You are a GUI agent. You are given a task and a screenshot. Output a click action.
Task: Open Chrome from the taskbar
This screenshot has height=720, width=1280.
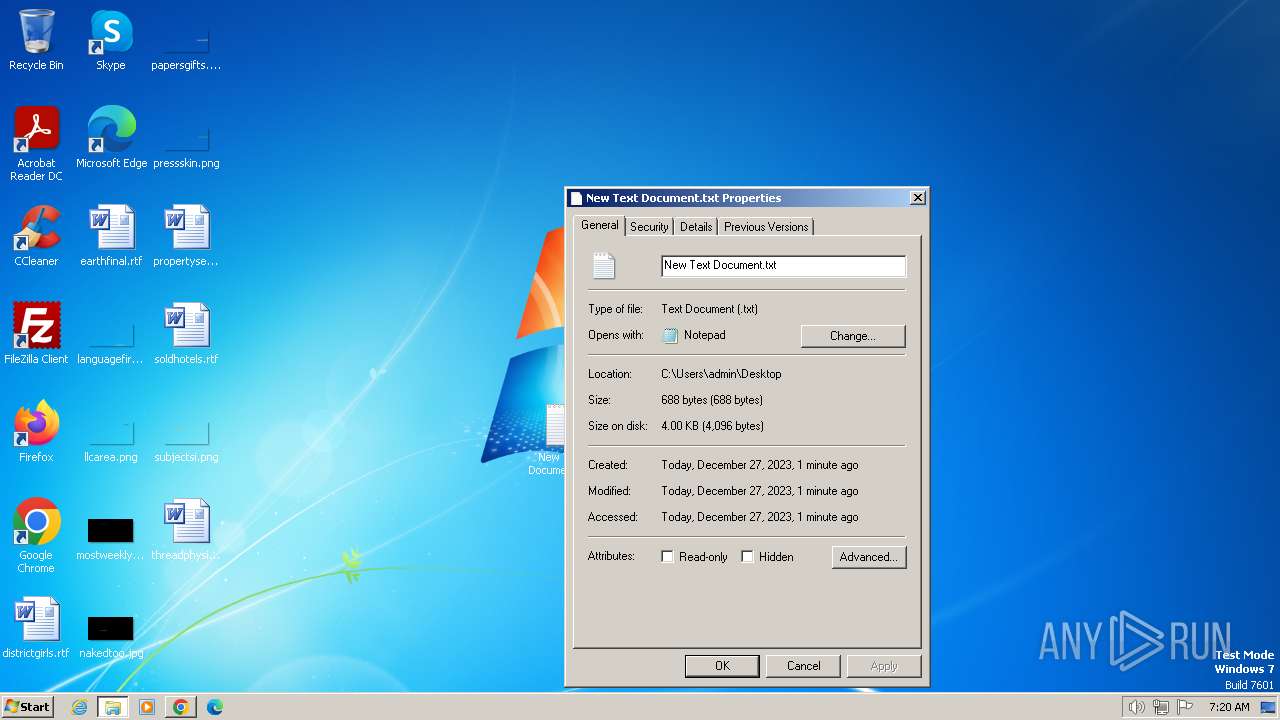click(181, 707)
